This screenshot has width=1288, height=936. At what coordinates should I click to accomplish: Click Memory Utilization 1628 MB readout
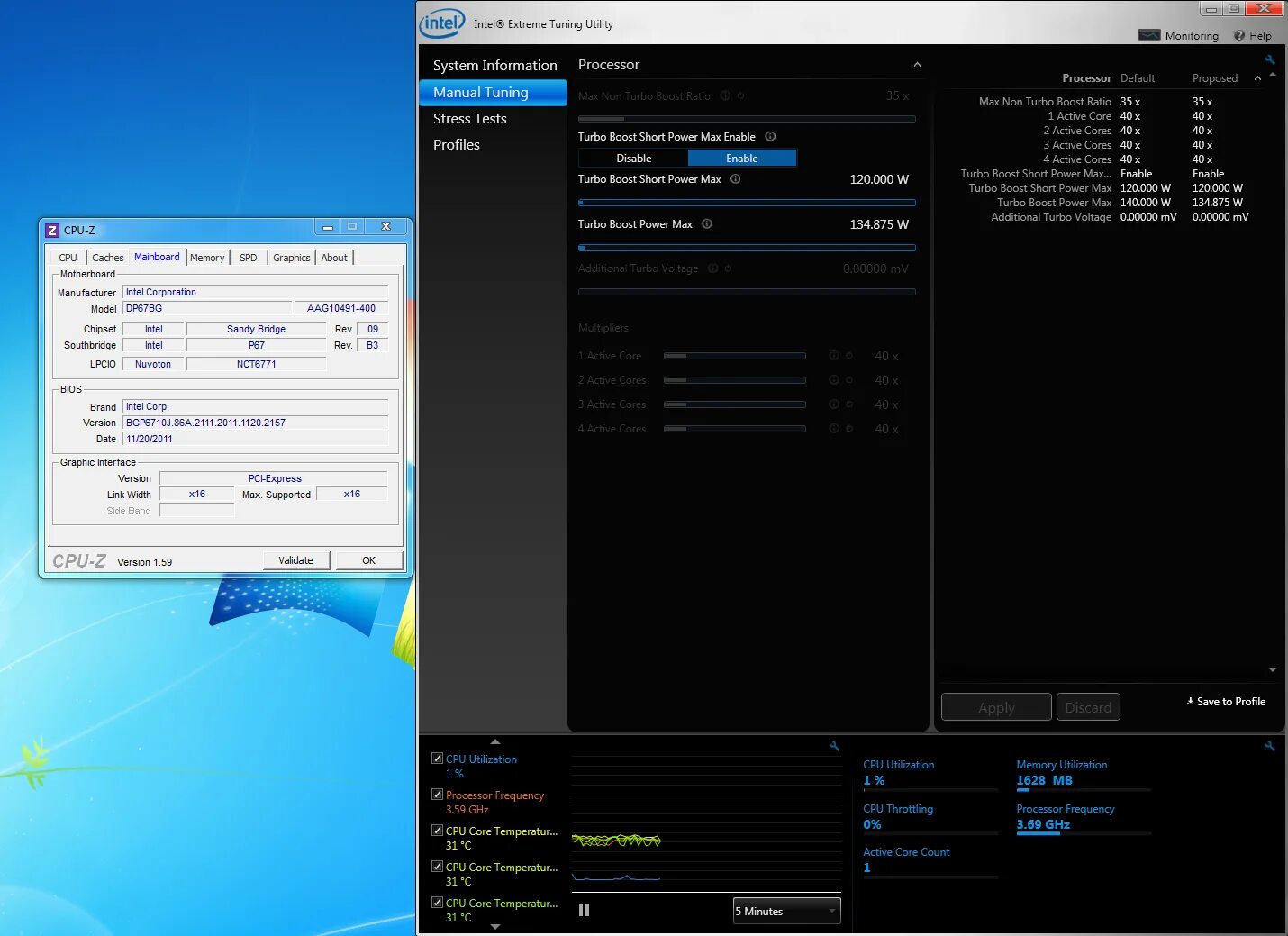click(1045, 780)
